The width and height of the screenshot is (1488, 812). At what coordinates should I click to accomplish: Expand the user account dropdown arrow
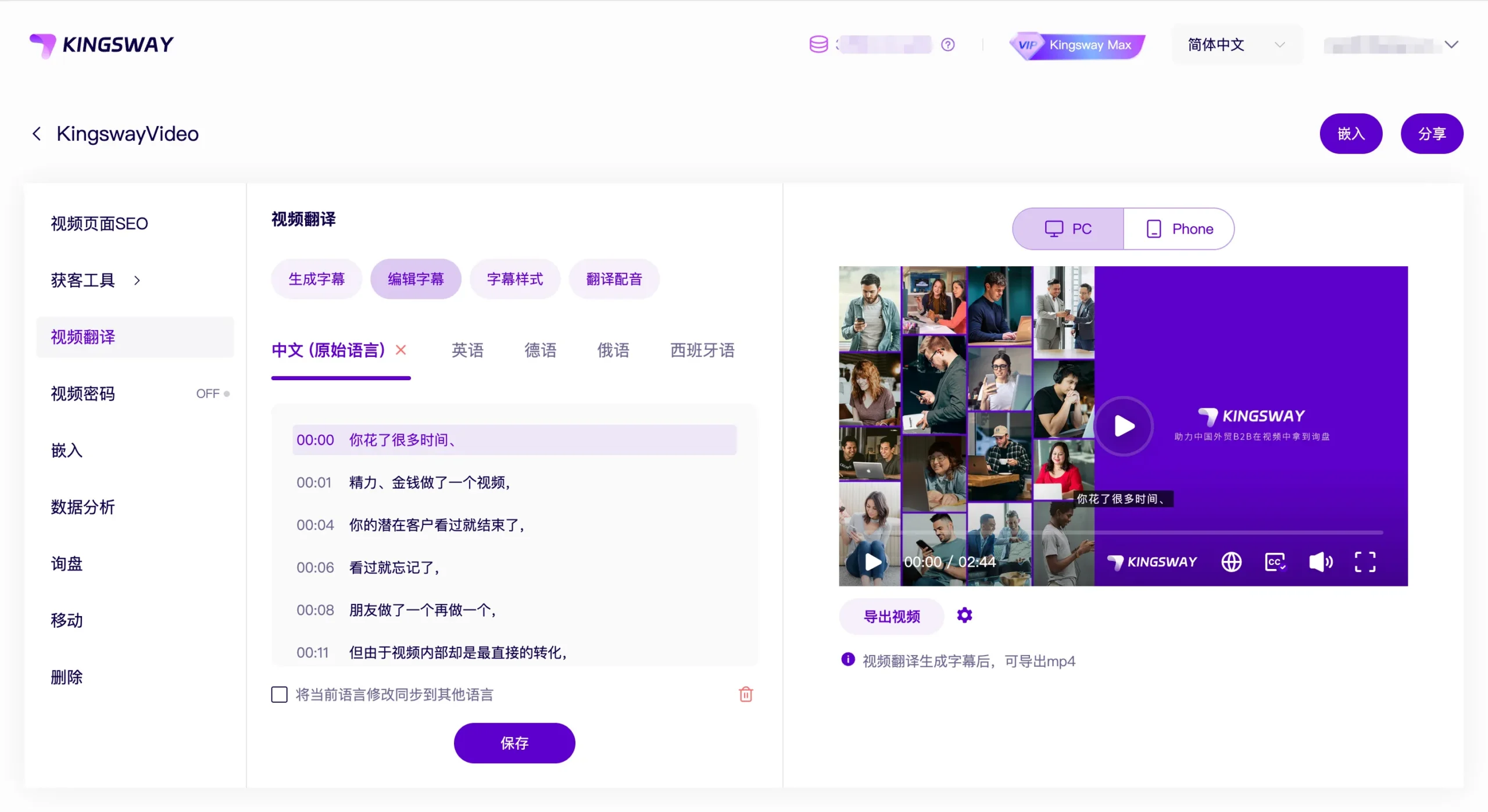(1451, 45)
